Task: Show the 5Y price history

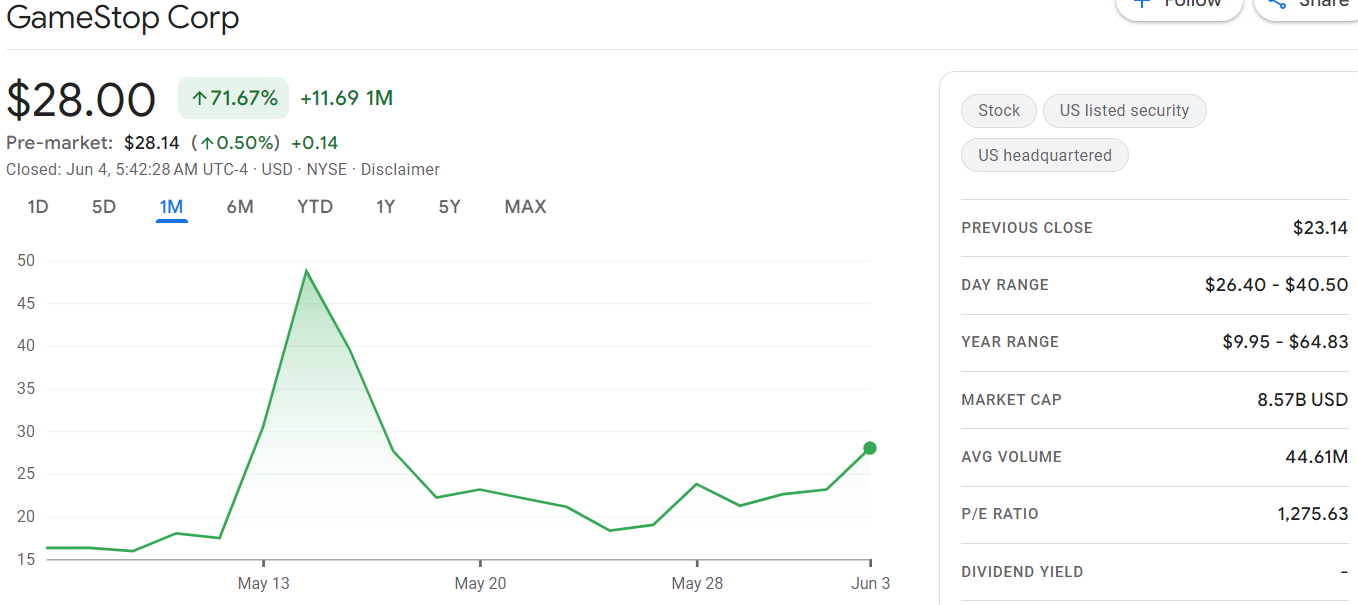Action: pos(450,207)
